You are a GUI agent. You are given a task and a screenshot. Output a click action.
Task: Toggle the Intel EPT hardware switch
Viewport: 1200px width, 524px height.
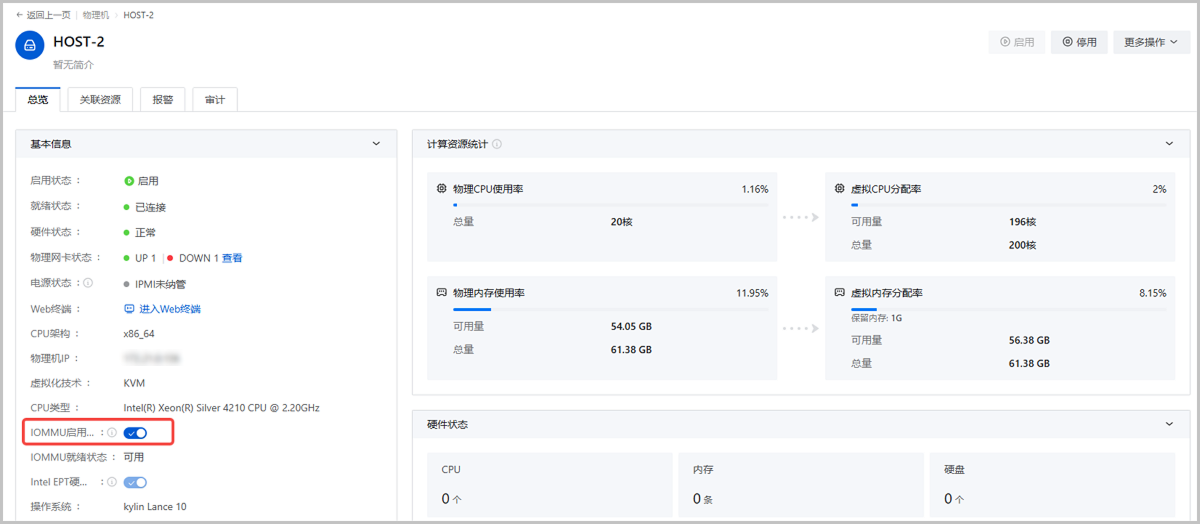(x=135, y=482)
